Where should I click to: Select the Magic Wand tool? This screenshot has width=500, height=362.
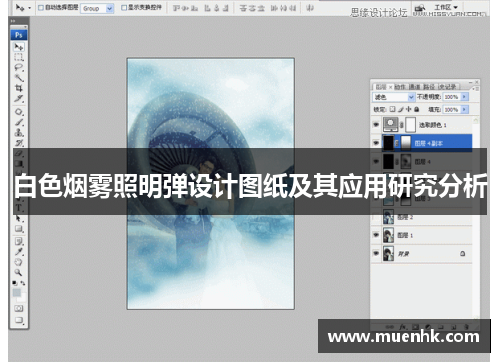click(x=19, y=78)
